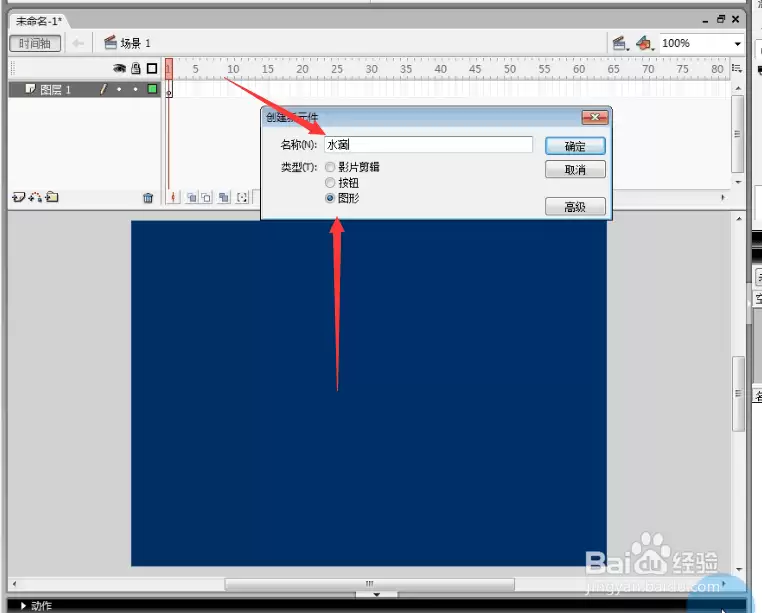Select the 按钮 button type radio
The height and width of the screenshot is (613, 762).
click(330, 182)
